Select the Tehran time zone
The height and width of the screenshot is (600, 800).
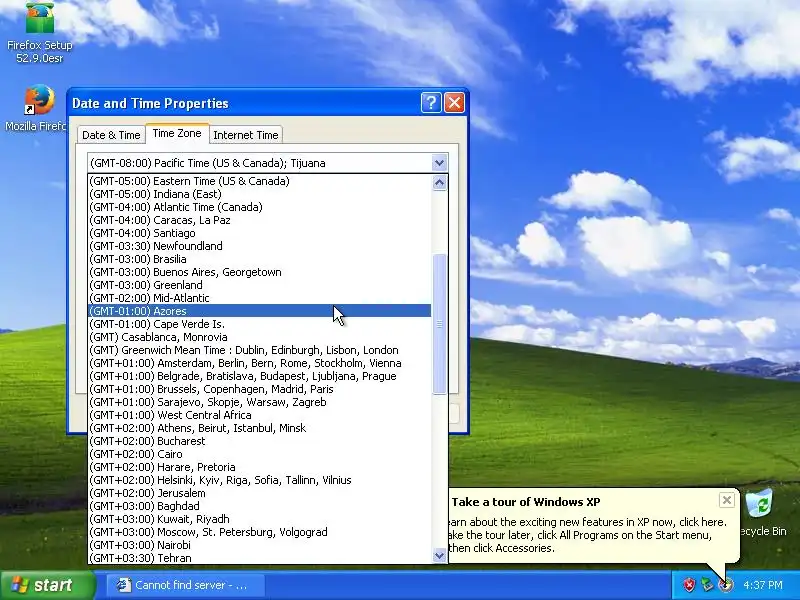260,558
